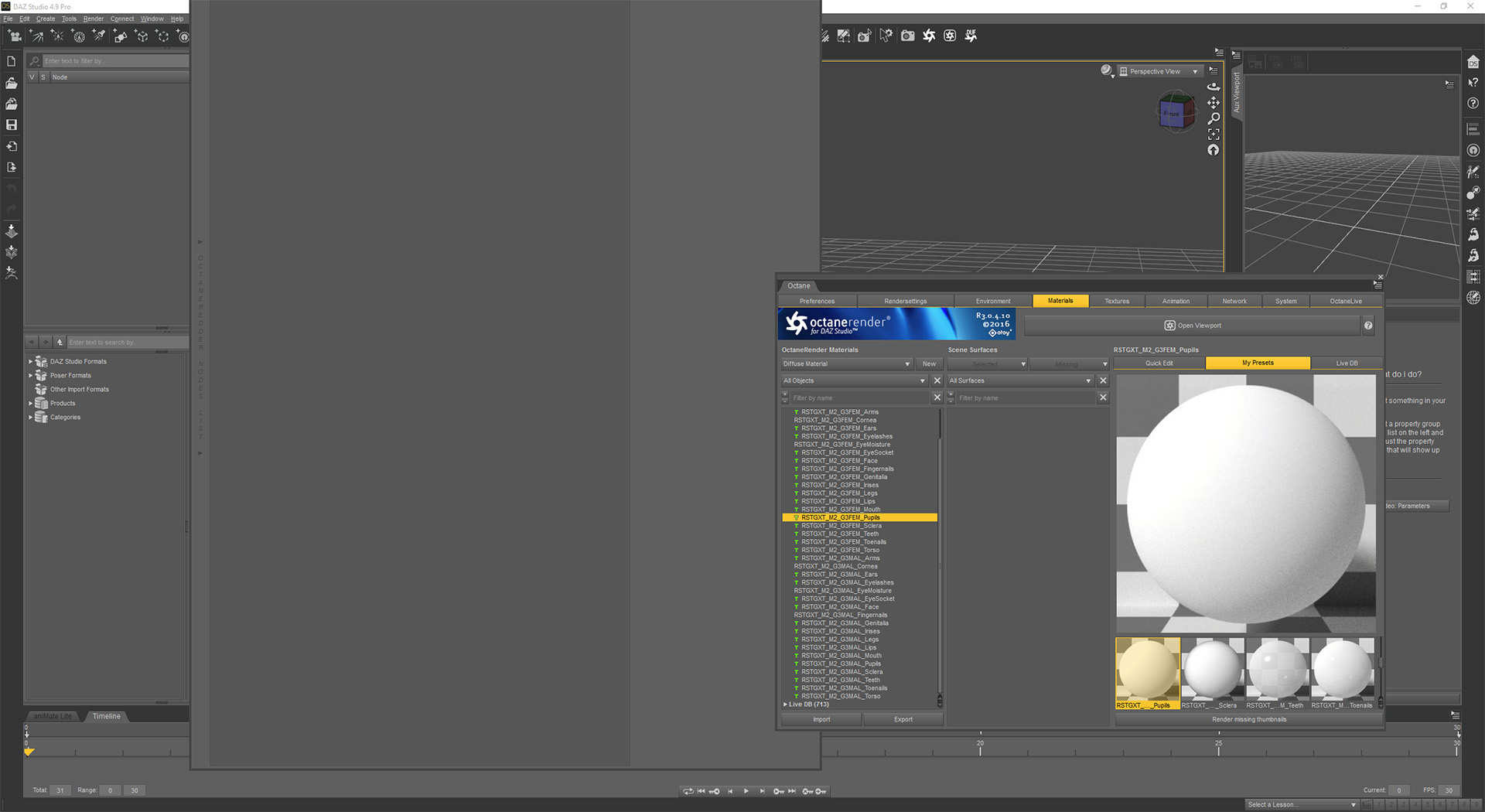1485x812 pixels.
Task: Open the All Objects dropdown
Action: coord(855,380)
